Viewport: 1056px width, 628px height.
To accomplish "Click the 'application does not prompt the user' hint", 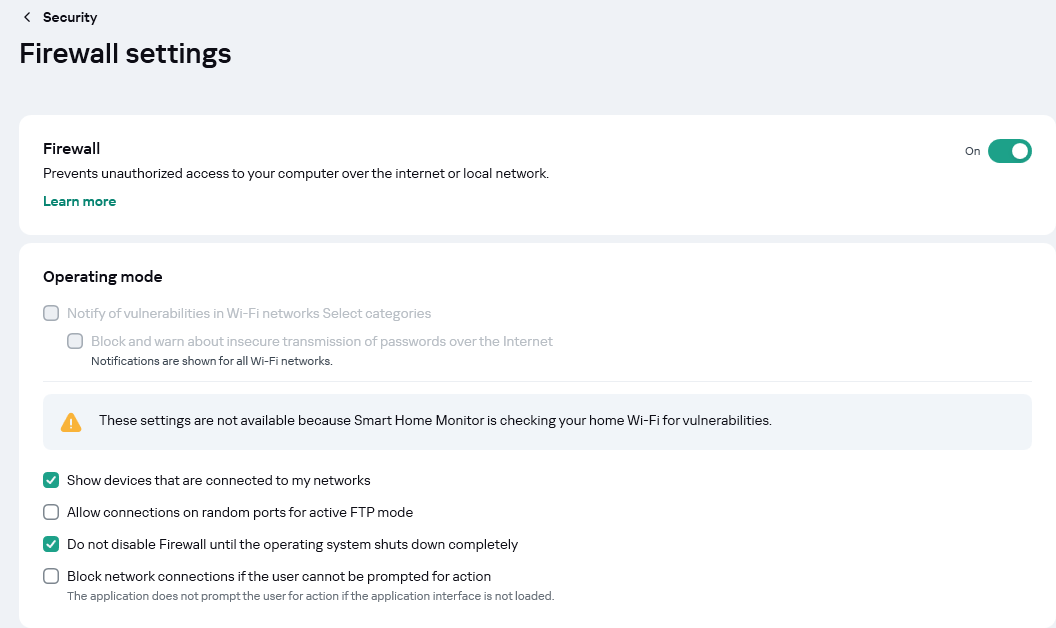I will [310, 596].
